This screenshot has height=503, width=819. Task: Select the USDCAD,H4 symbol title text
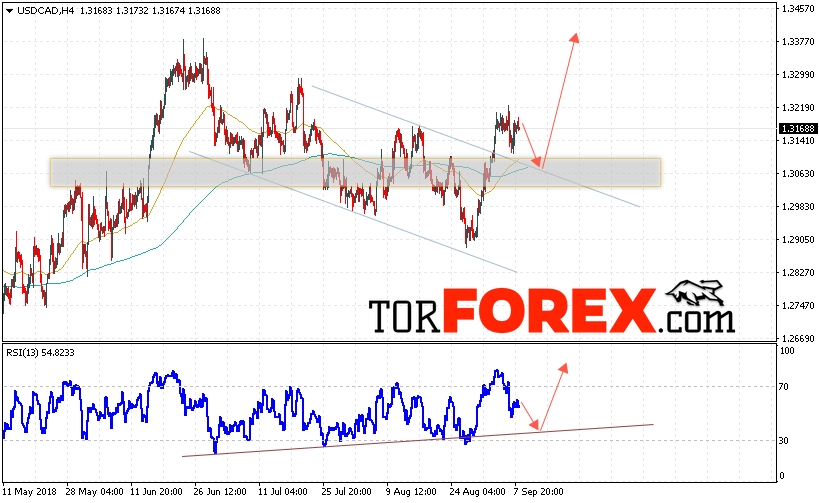[46, 10]
